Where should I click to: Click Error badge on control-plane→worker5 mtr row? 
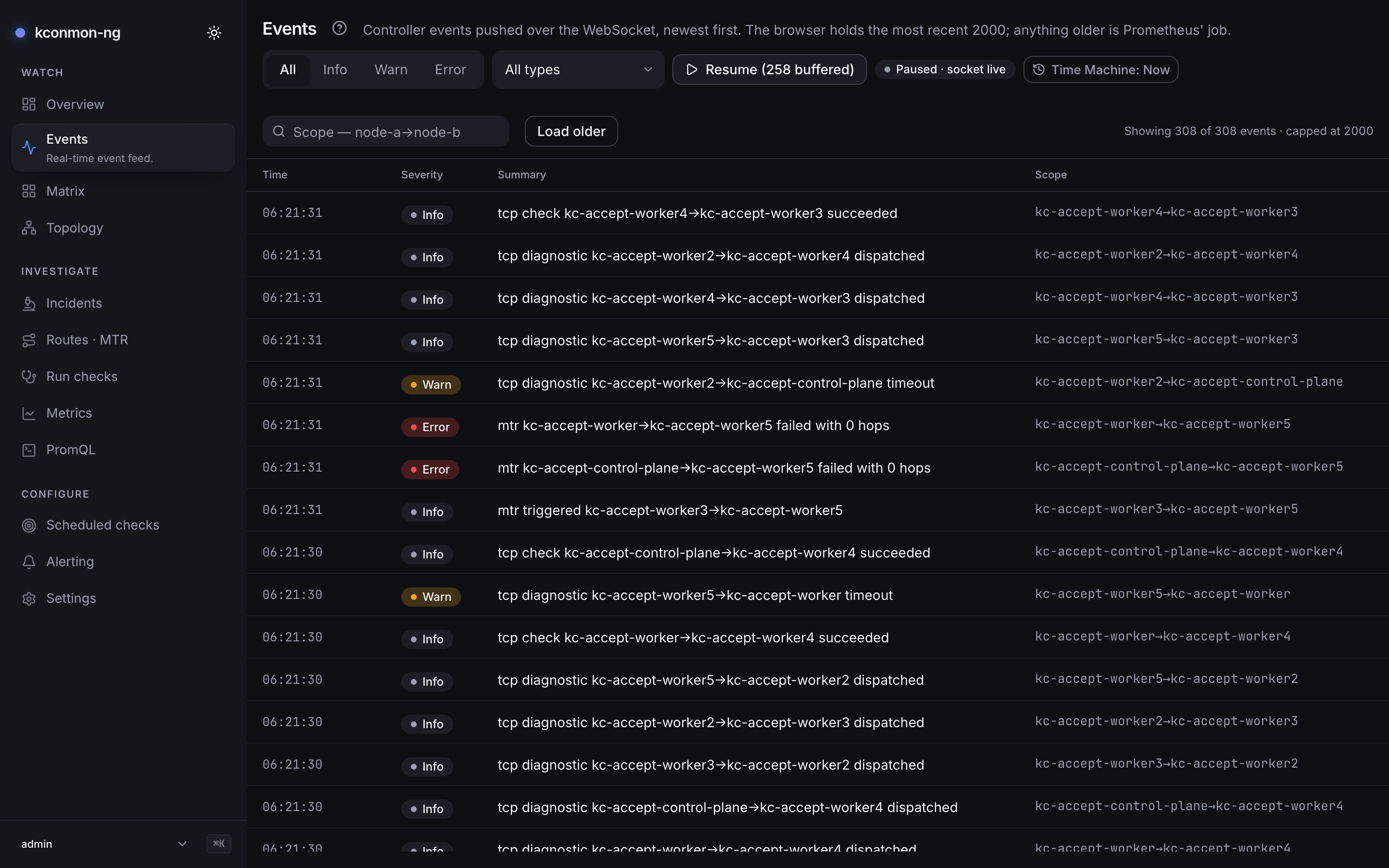pyautogui.click(x=430, y=469)
